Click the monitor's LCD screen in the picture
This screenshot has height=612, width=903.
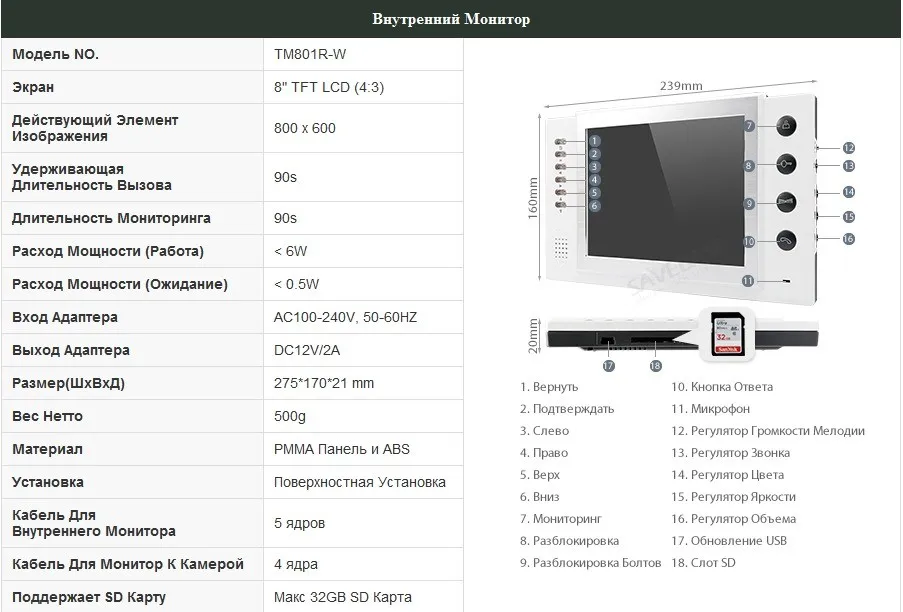click(x=665, y=190)
